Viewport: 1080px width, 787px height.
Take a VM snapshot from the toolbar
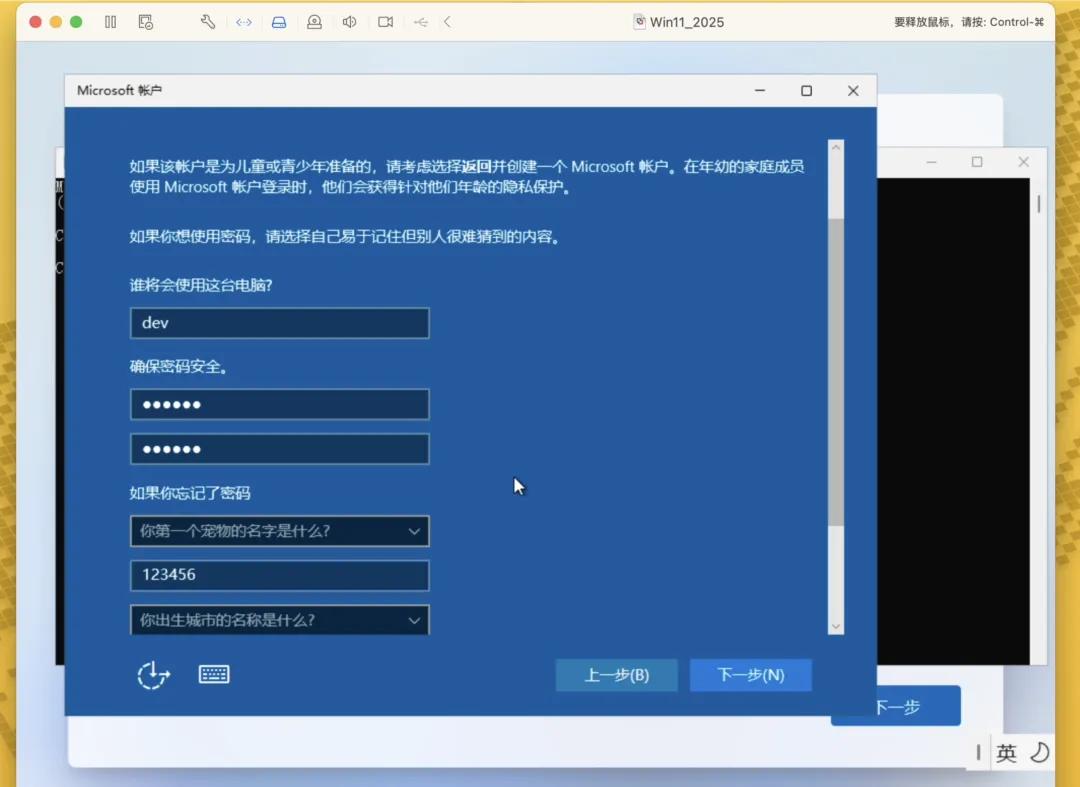click(145, 22)
